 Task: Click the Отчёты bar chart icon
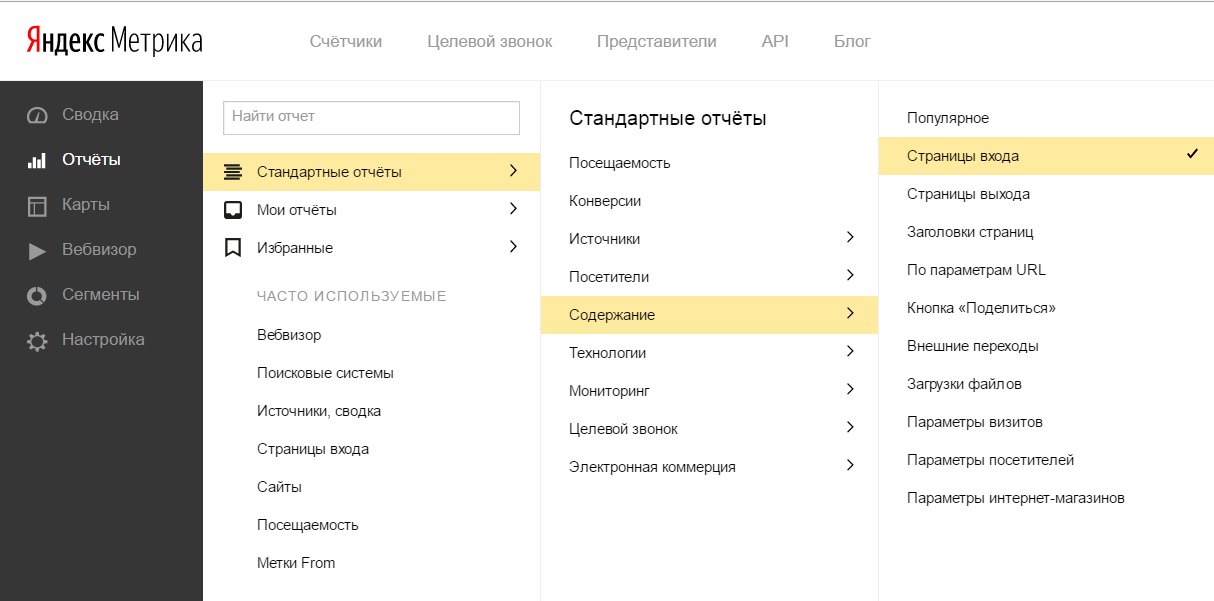point(37,160)
